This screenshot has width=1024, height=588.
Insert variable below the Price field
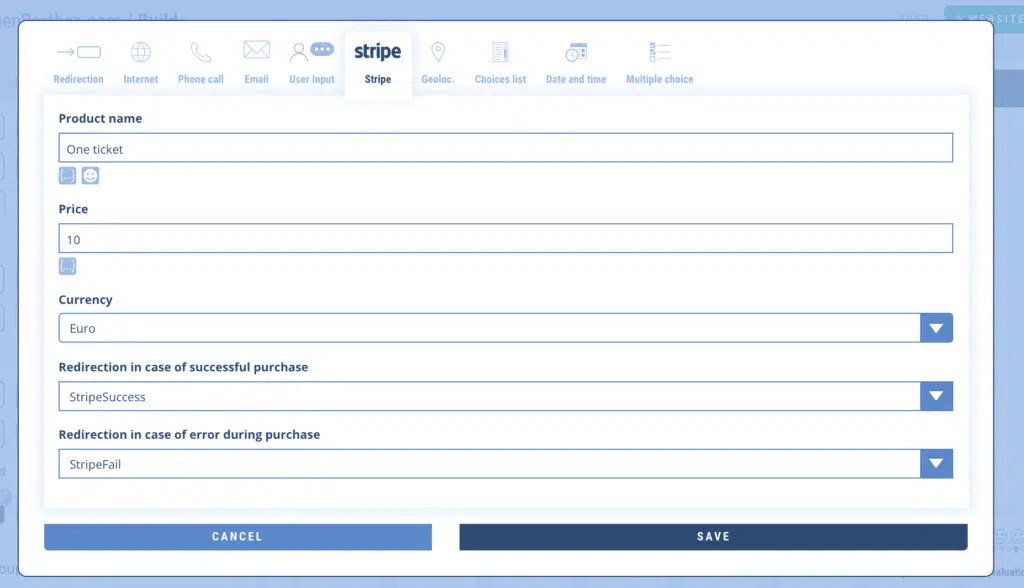point(67,266)
